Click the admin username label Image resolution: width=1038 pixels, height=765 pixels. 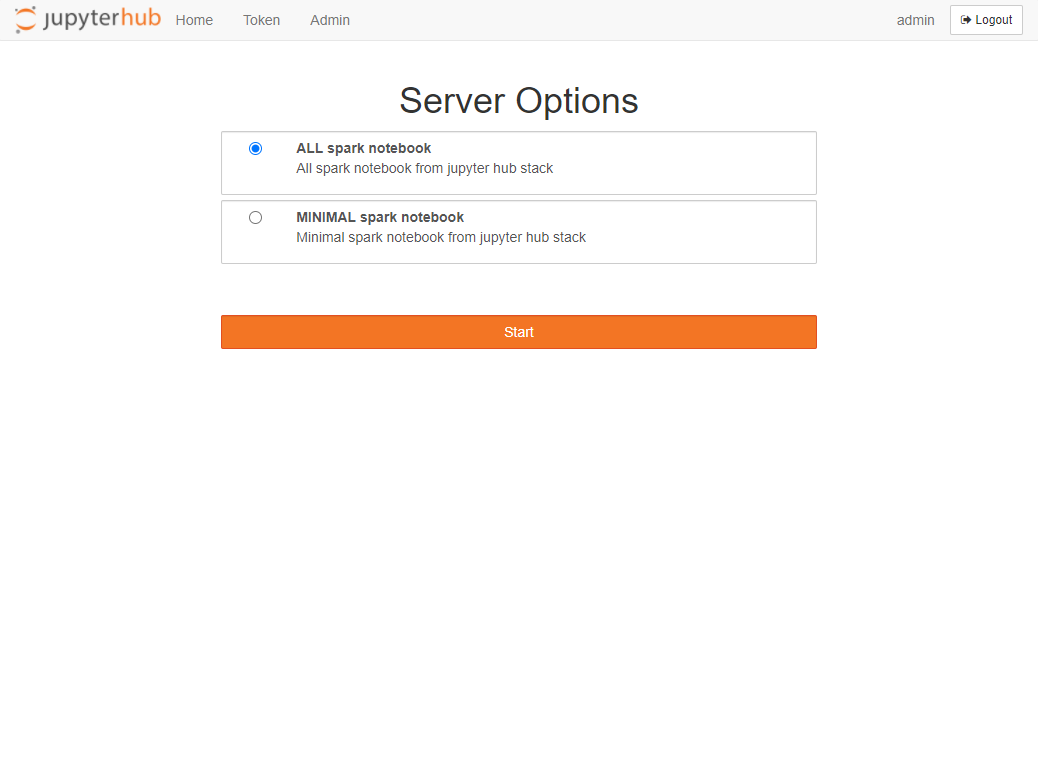click(x=916, y=21)
